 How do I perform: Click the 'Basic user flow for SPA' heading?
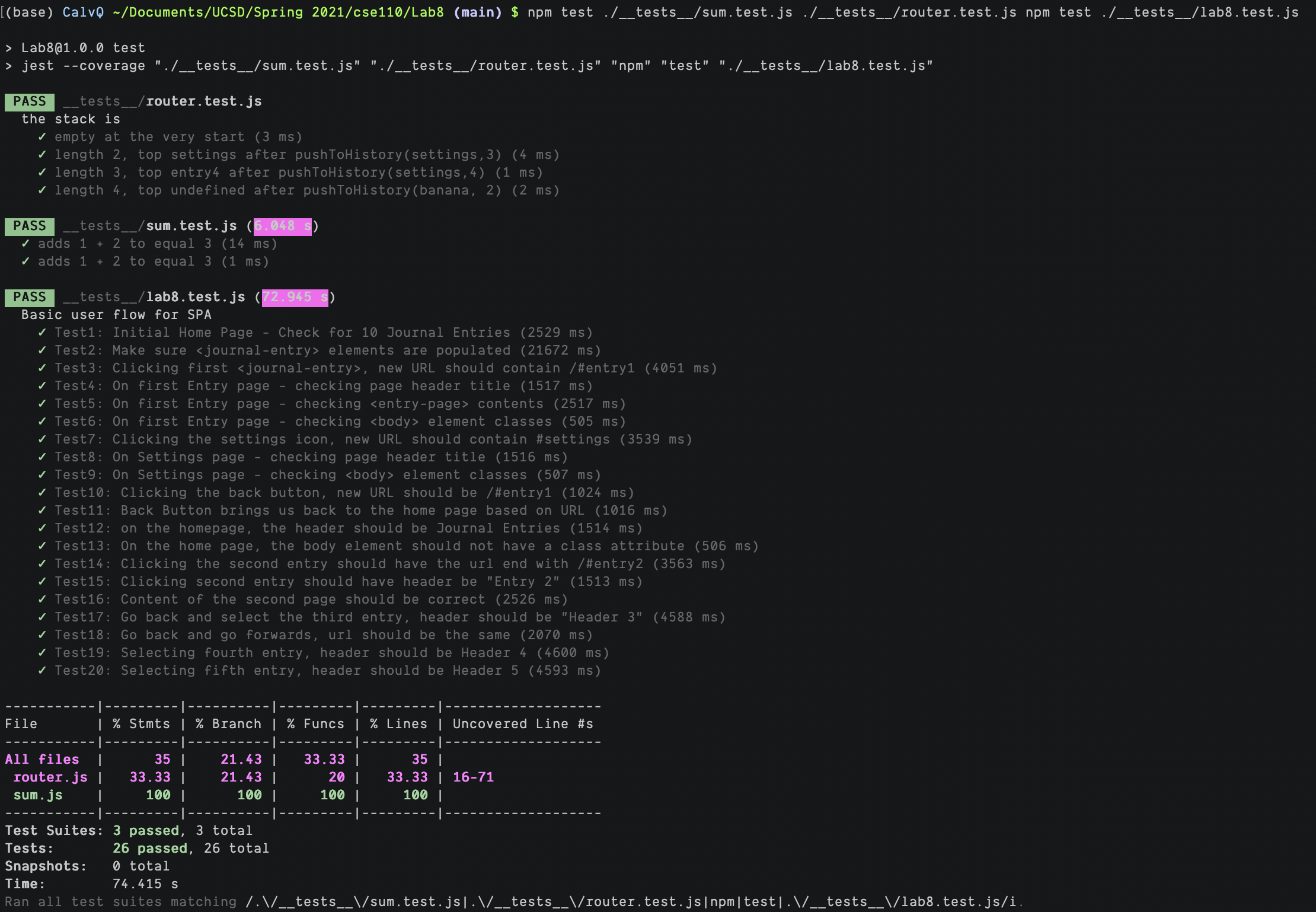pos(116,315)
